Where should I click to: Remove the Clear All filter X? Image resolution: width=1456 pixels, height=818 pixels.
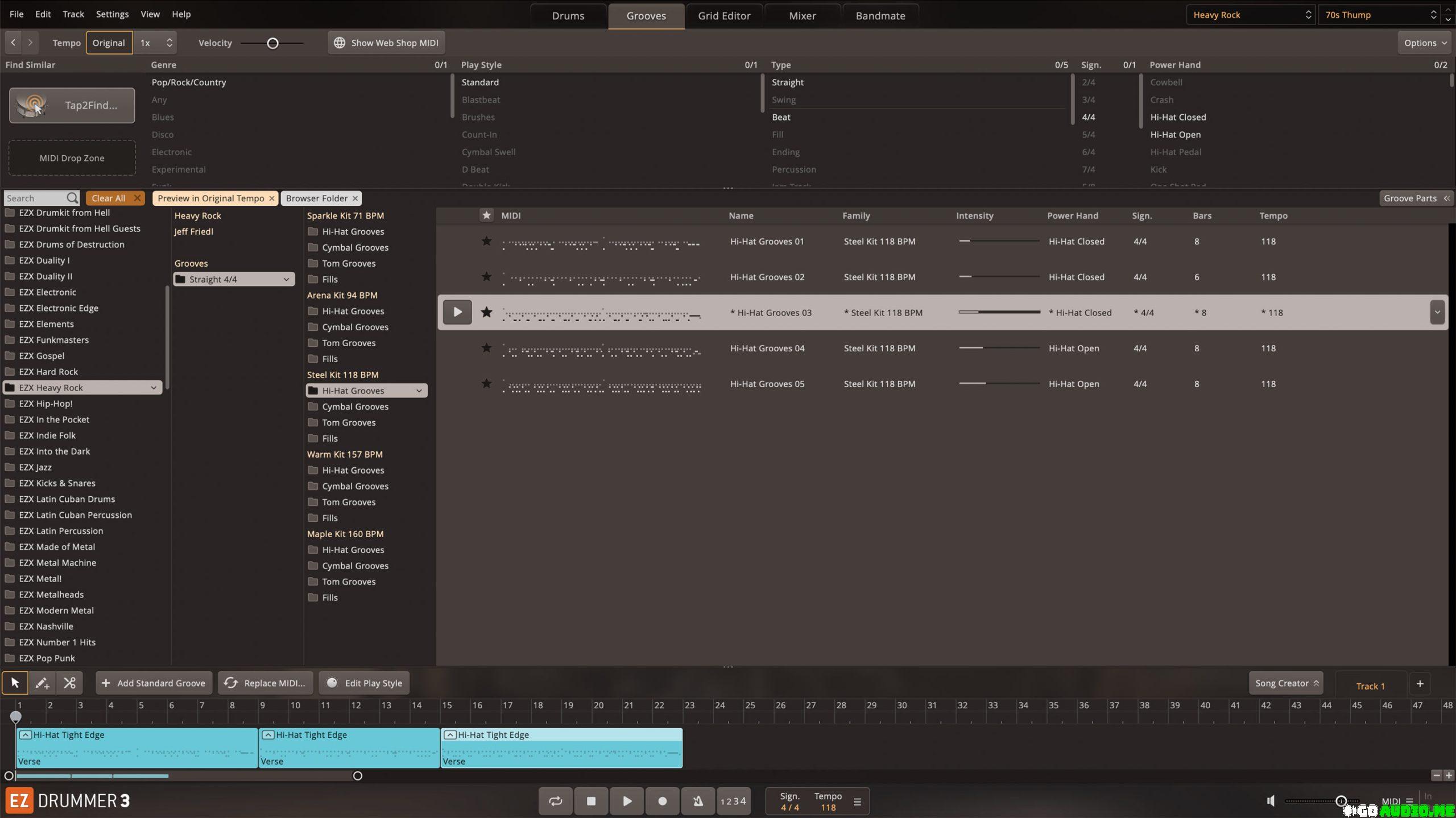tap(137, 198)
